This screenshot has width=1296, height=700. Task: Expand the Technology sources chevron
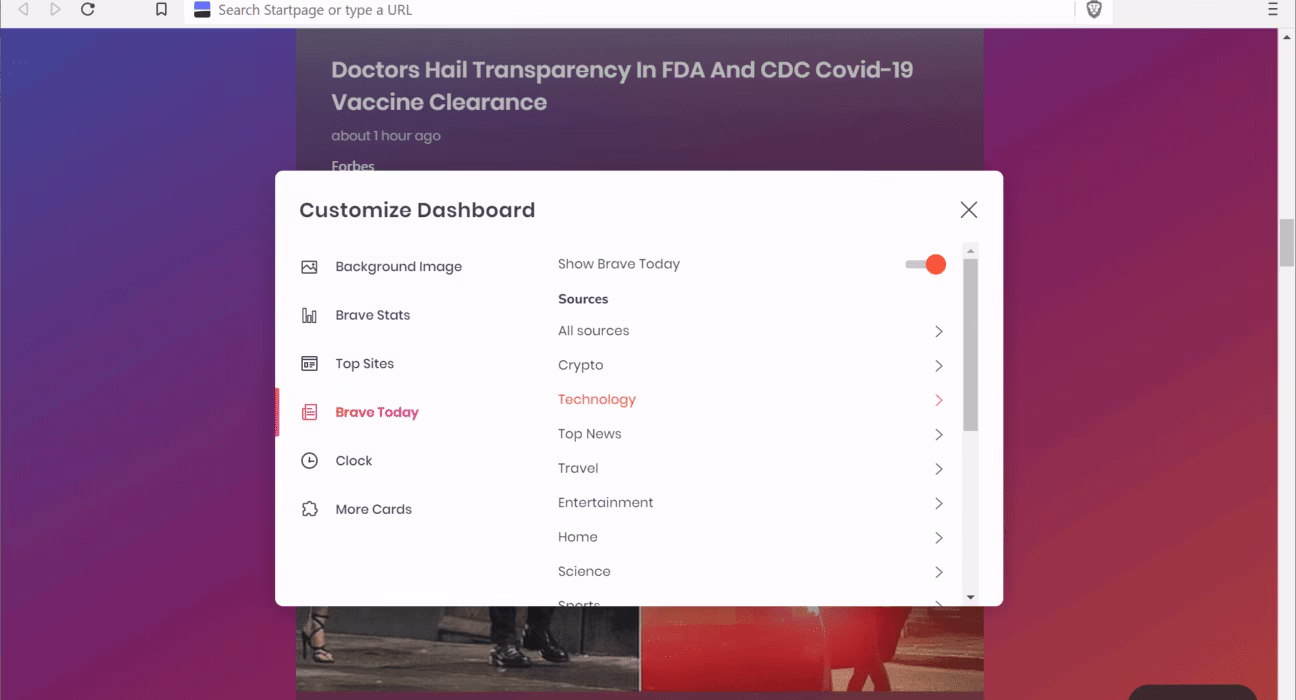[x=938, y=400]
